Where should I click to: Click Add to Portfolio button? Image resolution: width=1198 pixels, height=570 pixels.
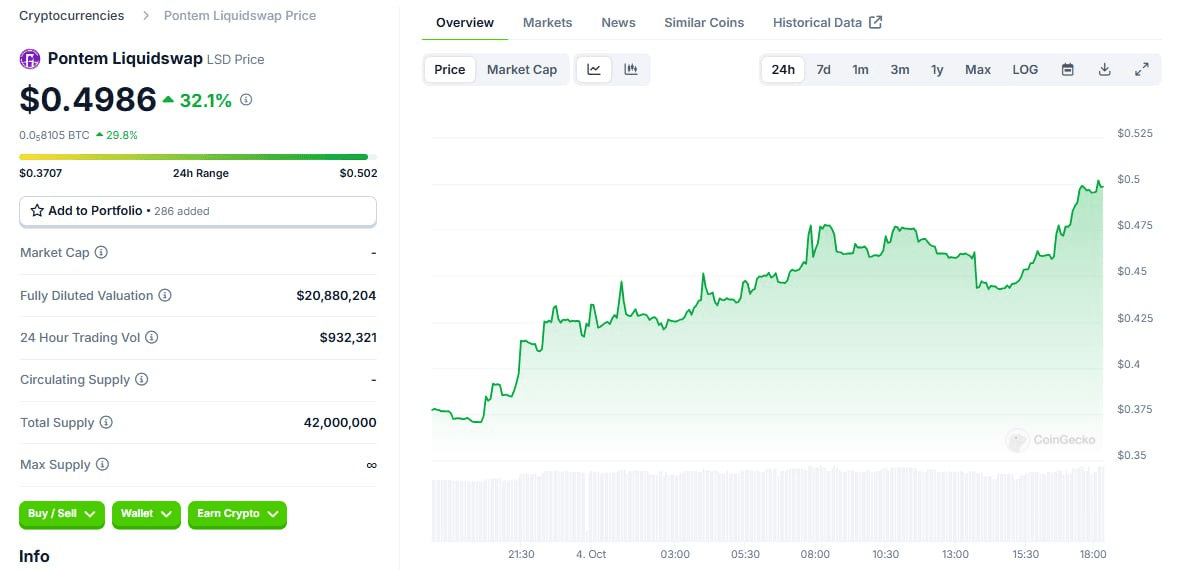click(198, 211)
